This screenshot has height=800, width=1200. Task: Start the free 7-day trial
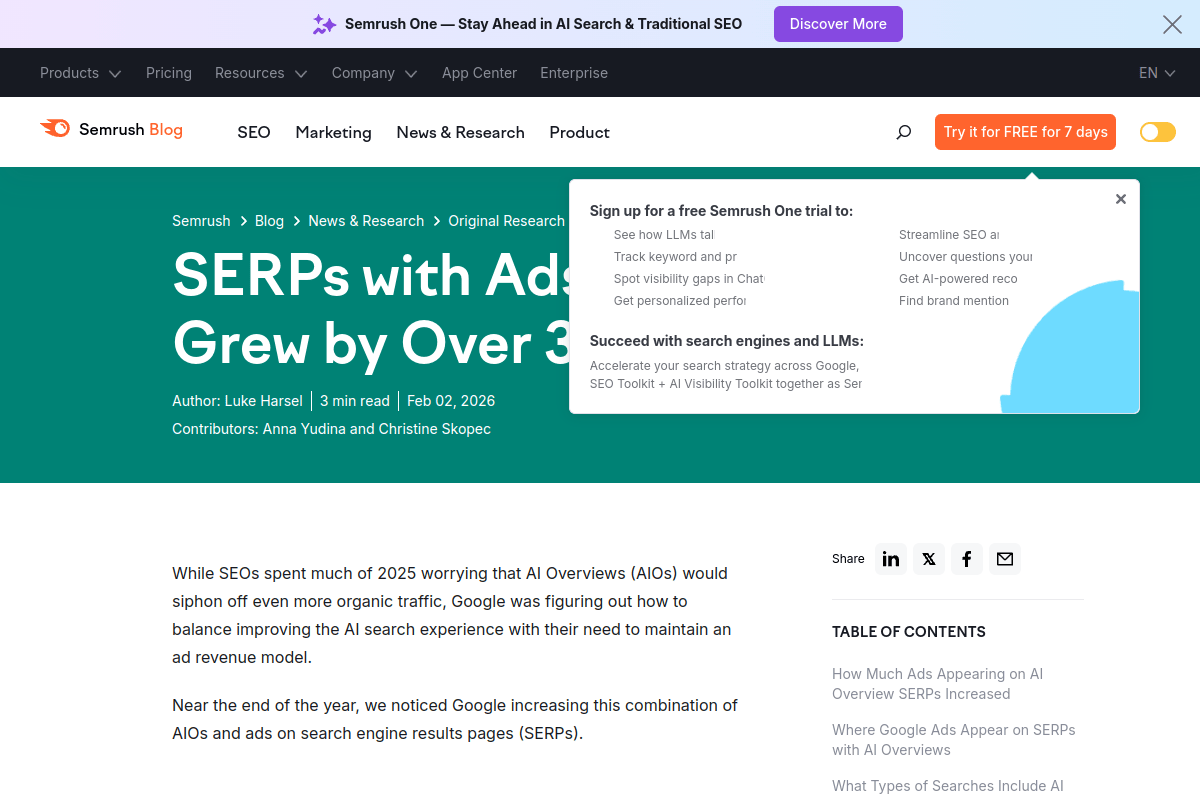pyautogui.click(x=1025, y=131)
